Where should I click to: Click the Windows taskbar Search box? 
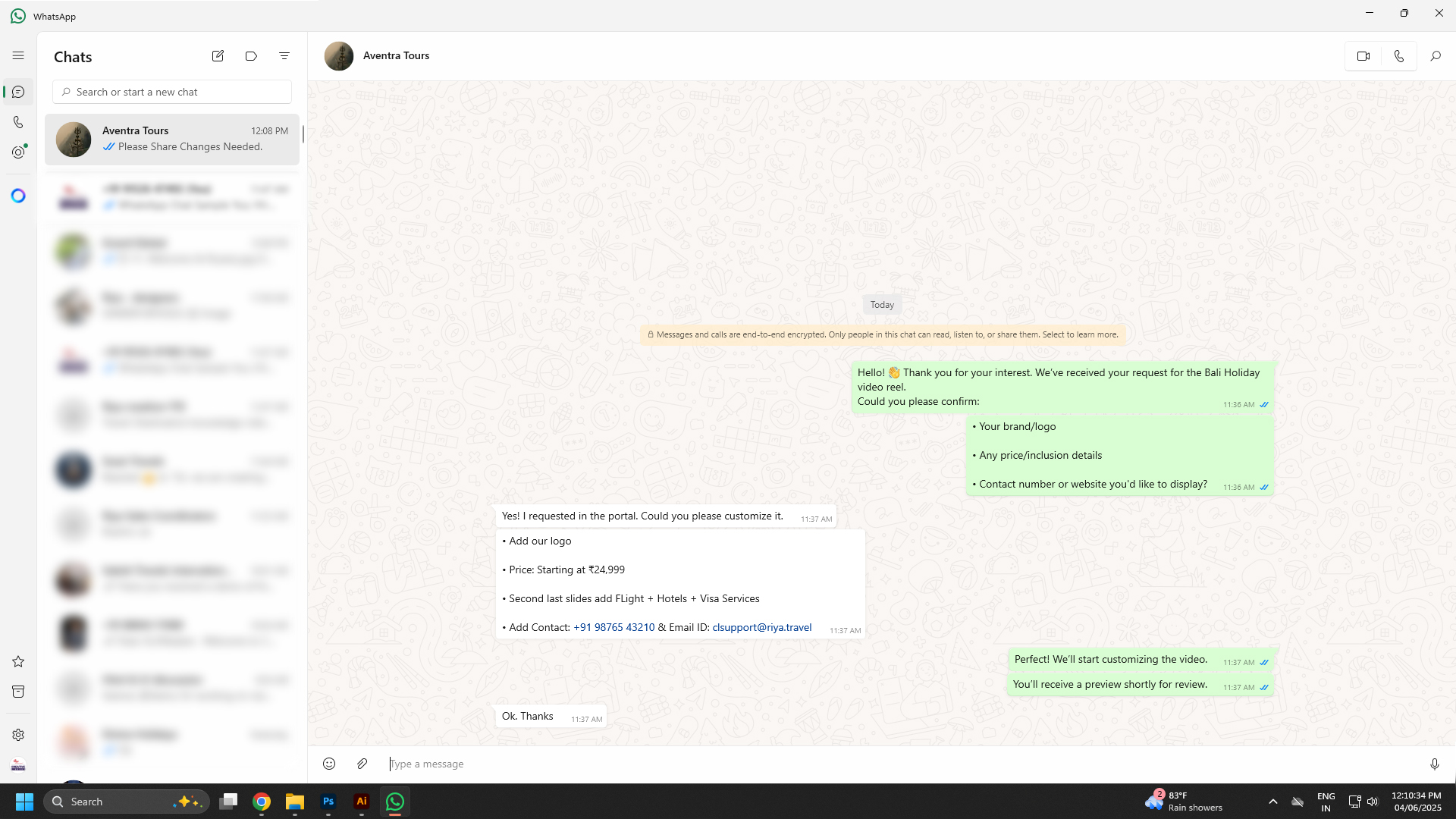point(126,802)
